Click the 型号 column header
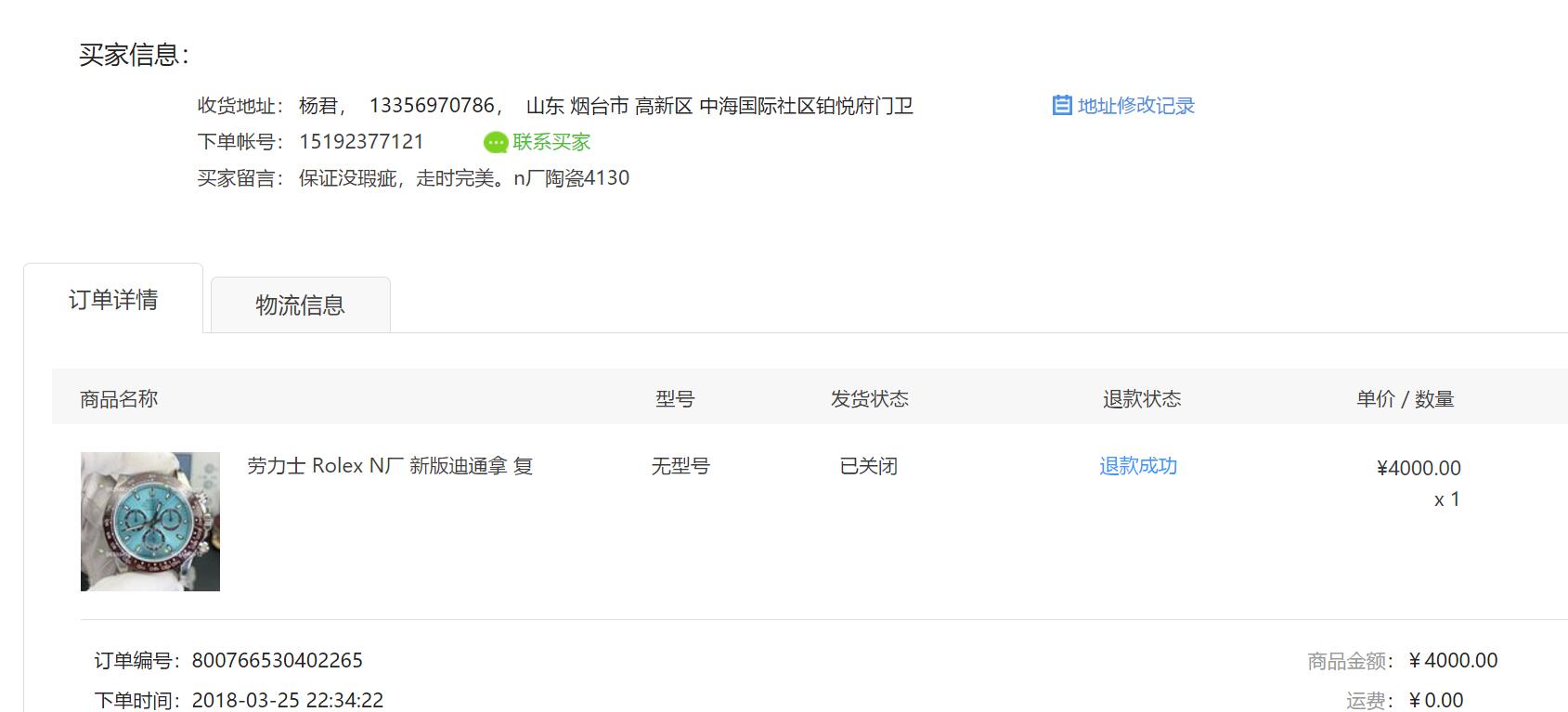Viewport: 1568px width, 712px height. click(x=675, y=399)
